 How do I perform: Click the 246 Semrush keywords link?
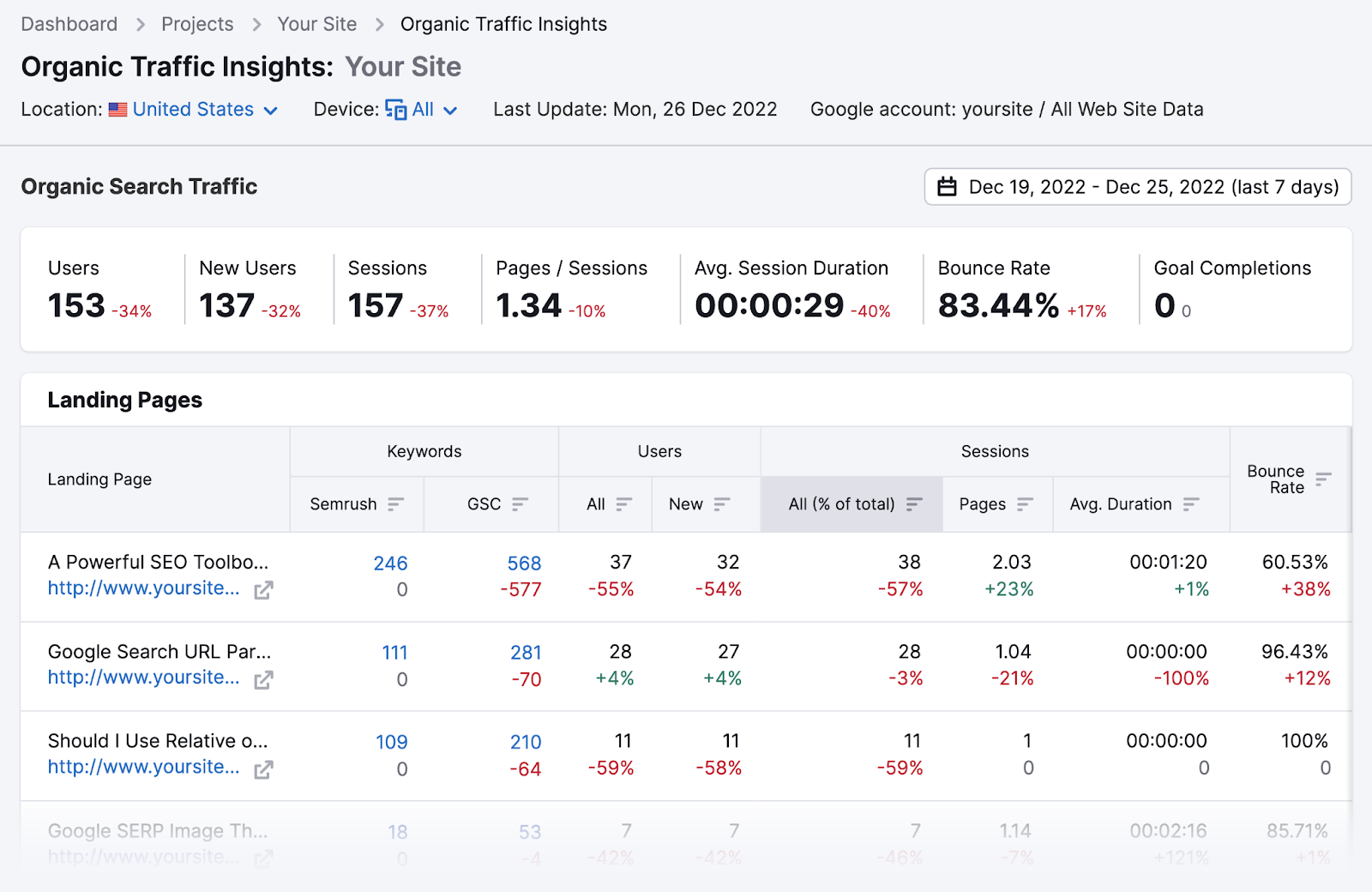390,564
